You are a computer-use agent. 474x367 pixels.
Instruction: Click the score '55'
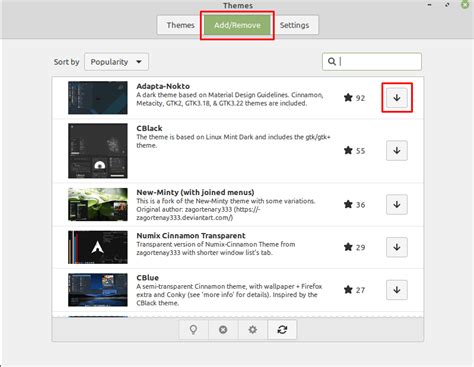click(360, 151)
